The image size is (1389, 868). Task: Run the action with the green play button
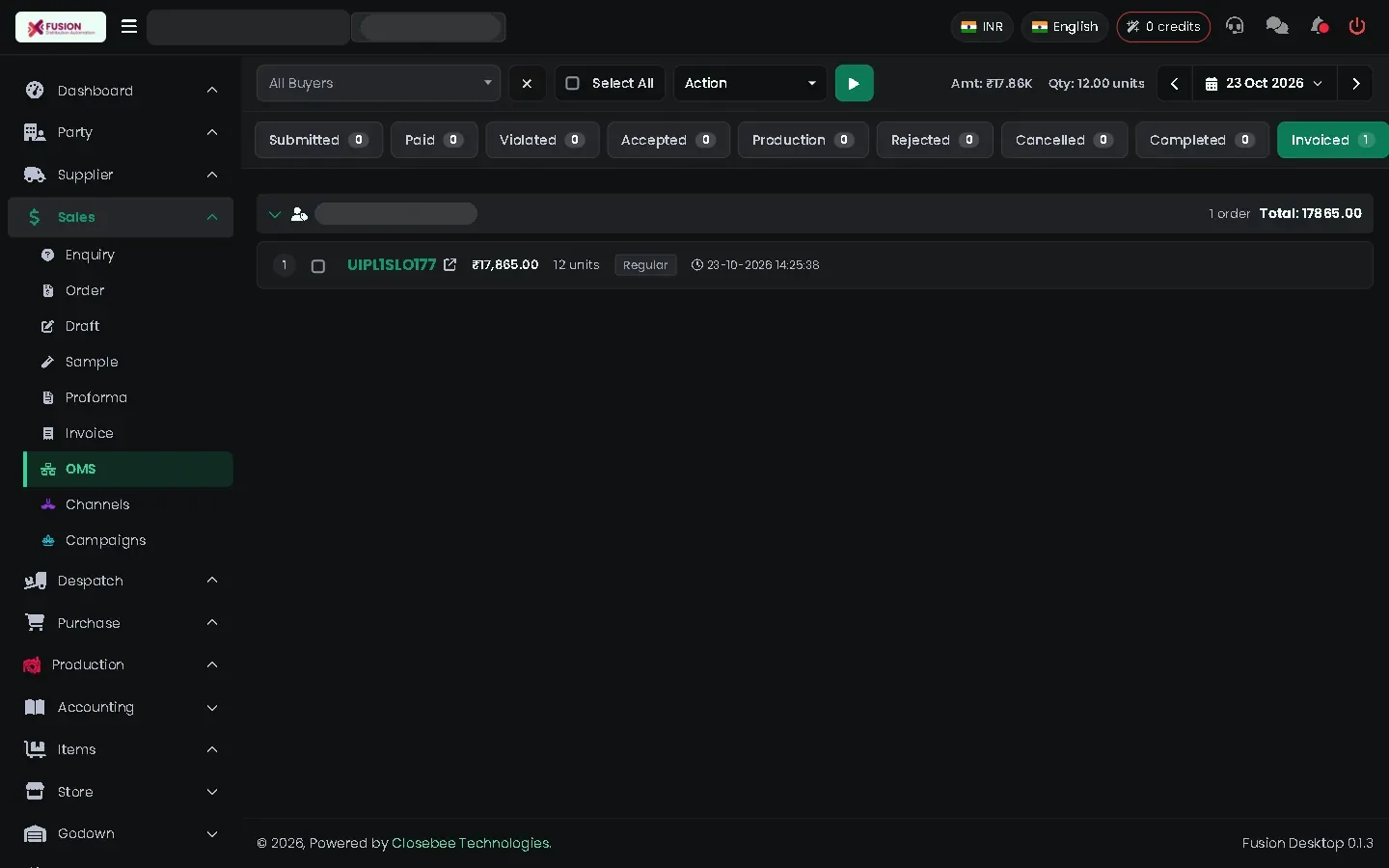click(854, 83)
